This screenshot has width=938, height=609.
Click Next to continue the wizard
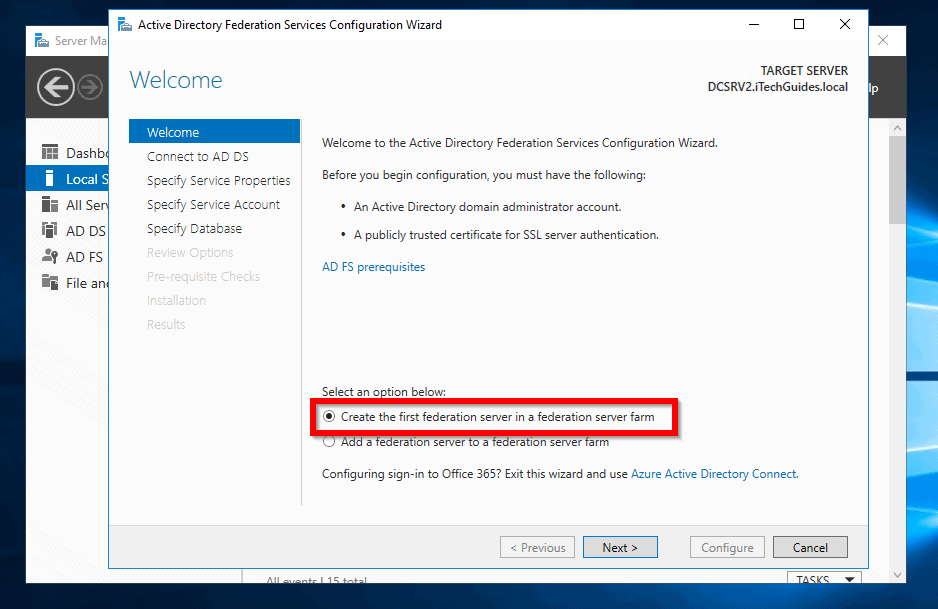pyautogui.click(x=620, y=547)
